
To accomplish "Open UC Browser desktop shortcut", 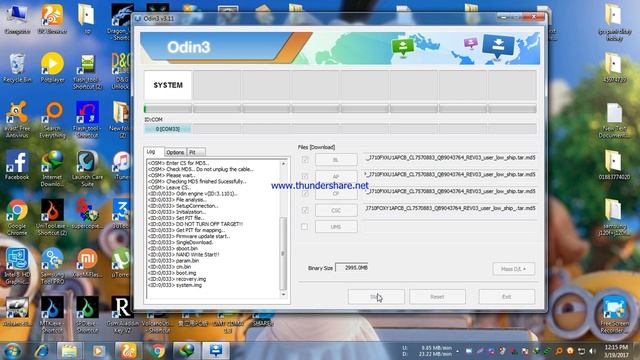I will tap(52, 19).
